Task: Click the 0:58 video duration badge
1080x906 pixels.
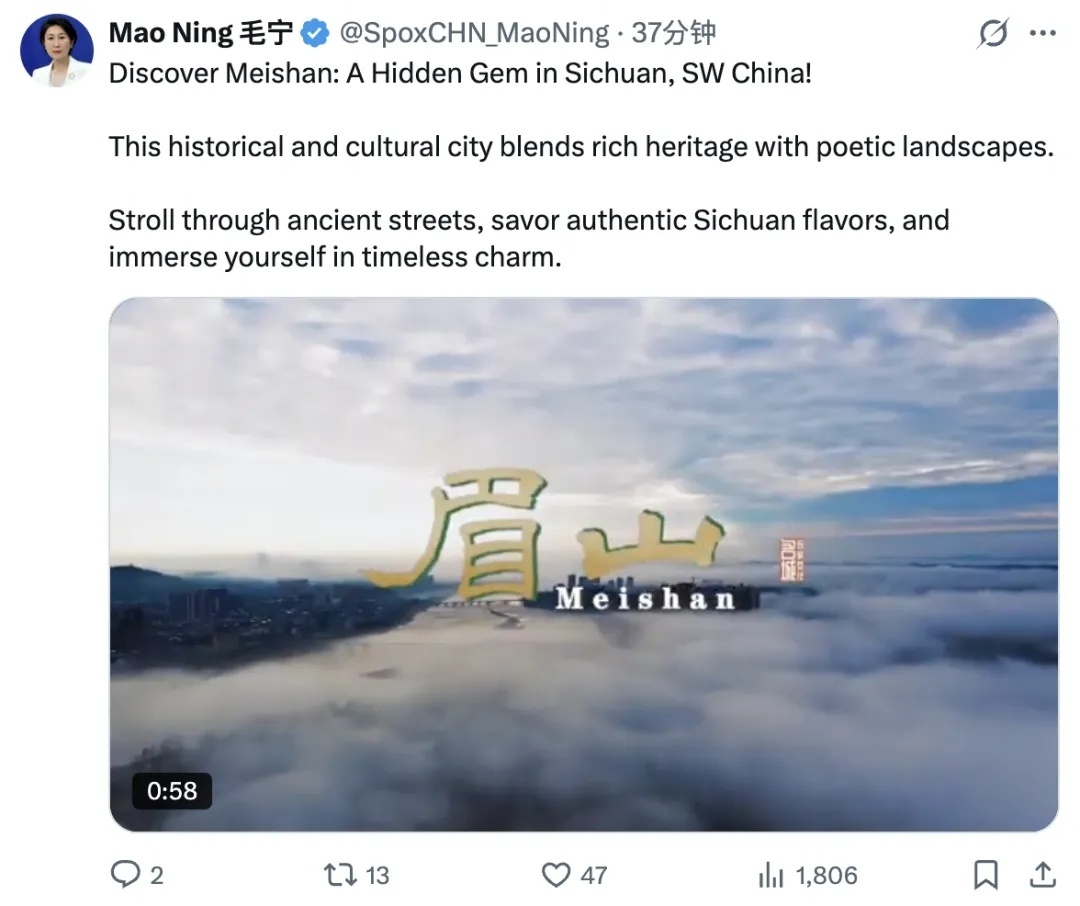Action: click(x=172, y=791)
